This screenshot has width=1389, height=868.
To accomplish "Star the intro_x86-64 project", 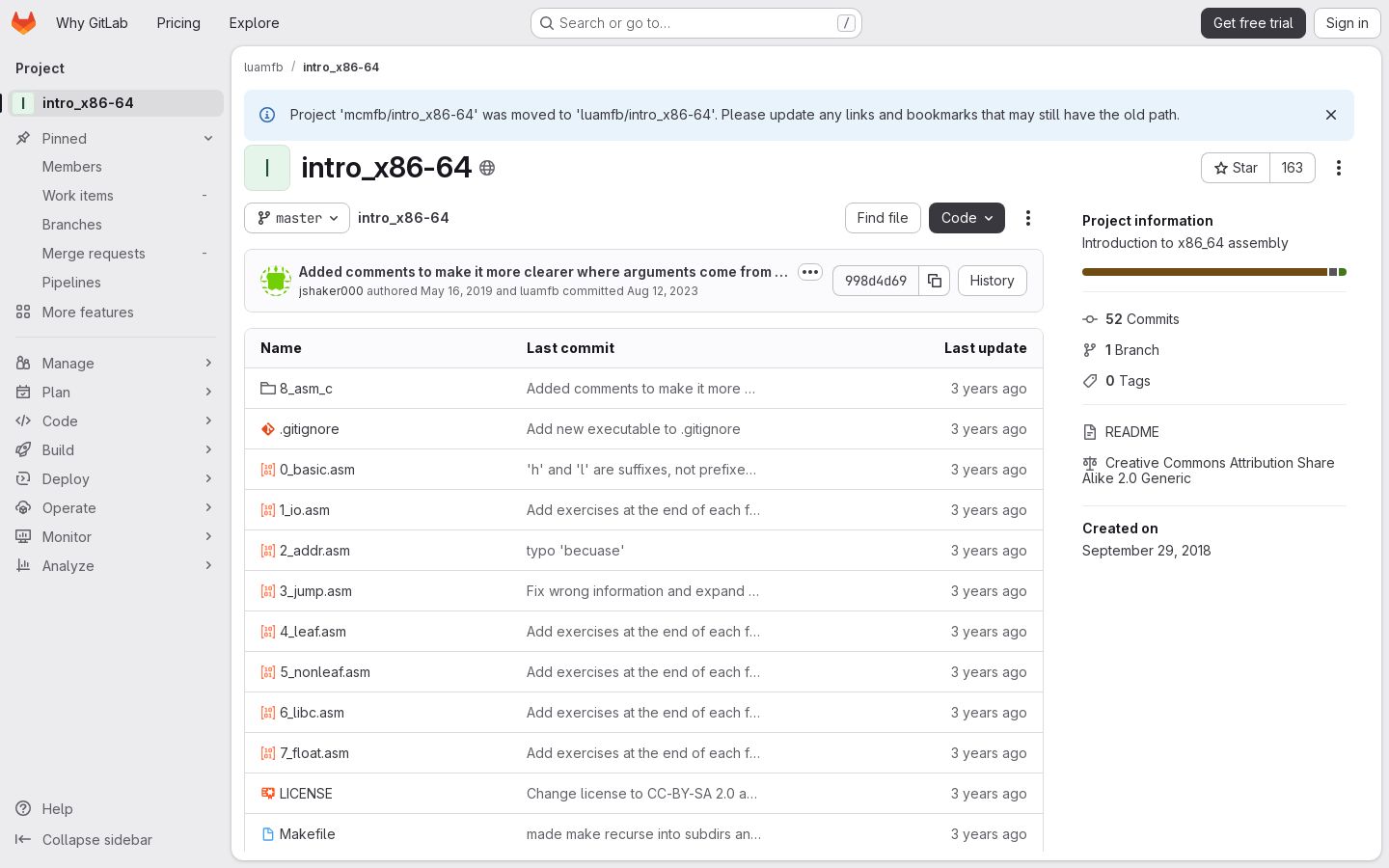I will point(1236,168).
